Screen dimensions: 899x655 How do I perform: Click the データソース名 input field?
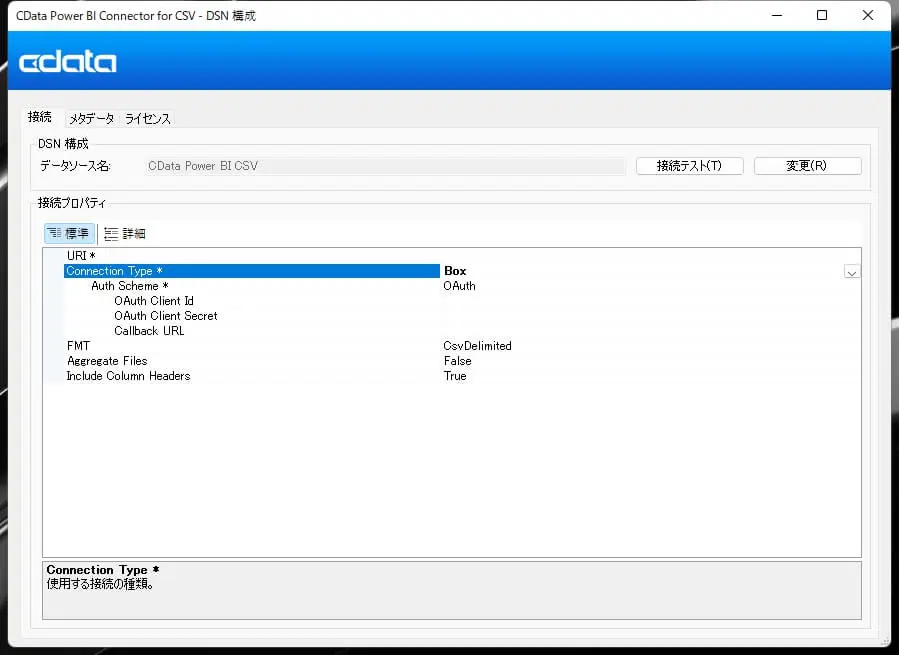[385, 166]
